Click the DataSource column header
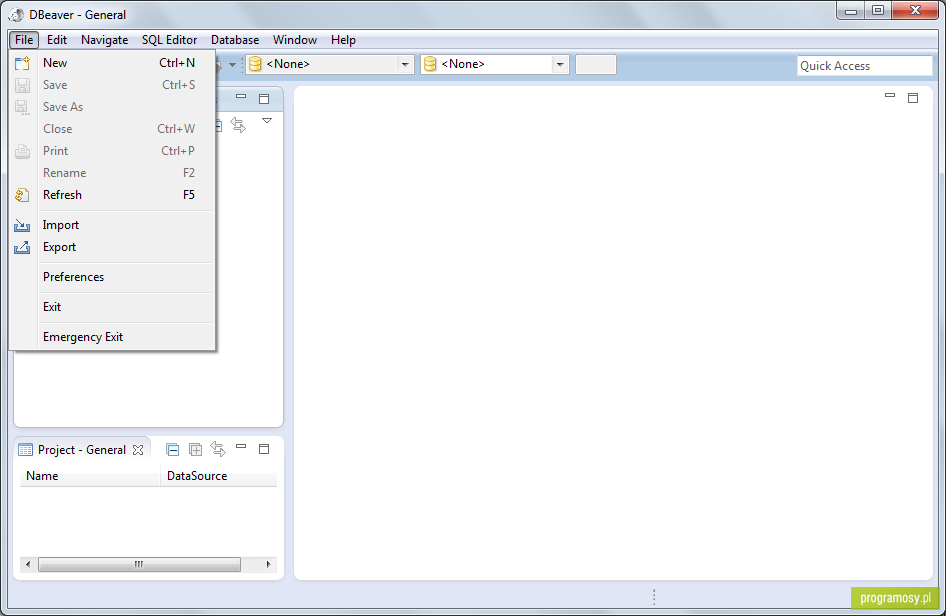Viewport: 946px width, 616px height. tap(219, 476)
